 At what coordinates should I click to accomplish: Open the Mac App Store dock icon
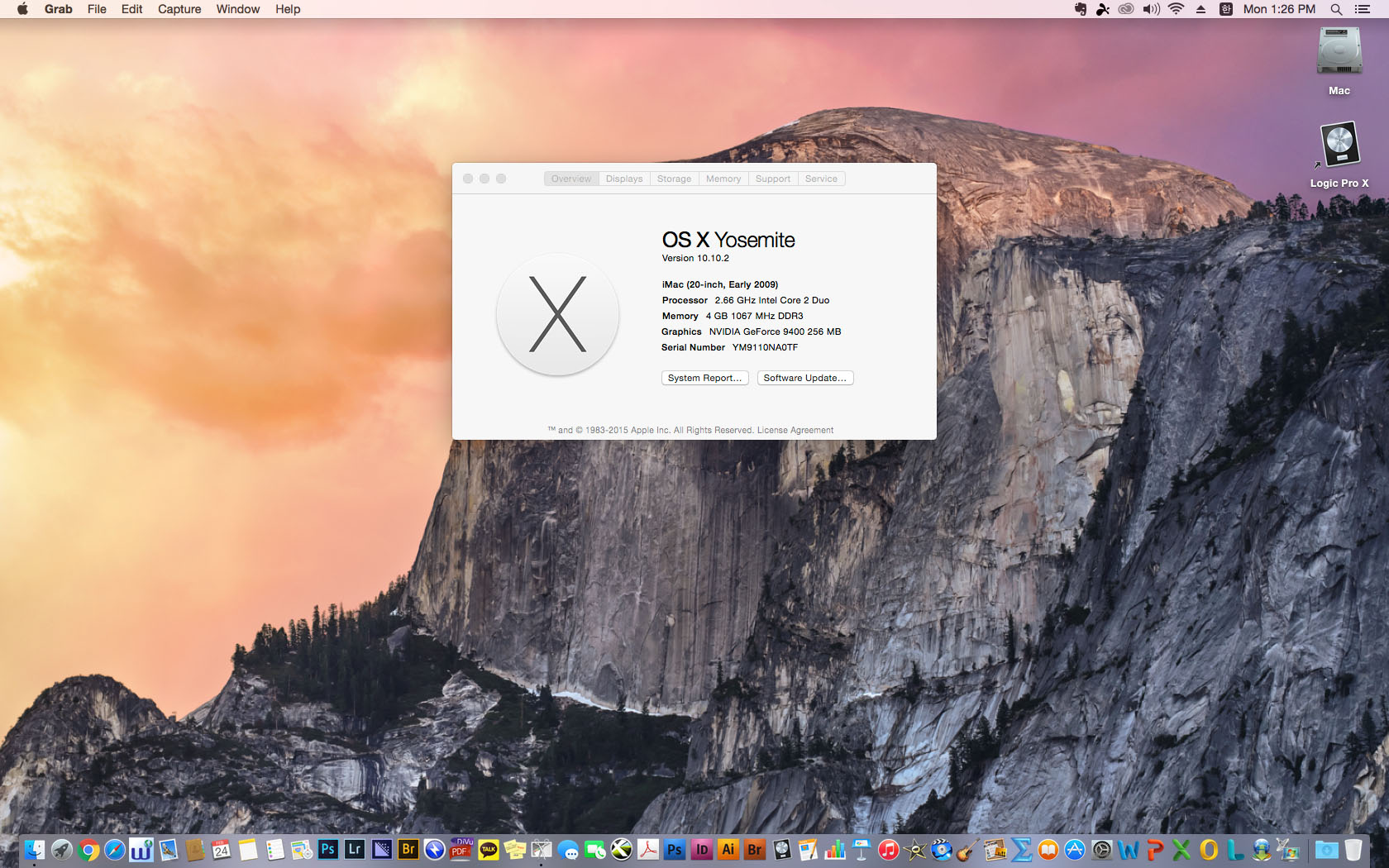click(x=1074, y=850)
